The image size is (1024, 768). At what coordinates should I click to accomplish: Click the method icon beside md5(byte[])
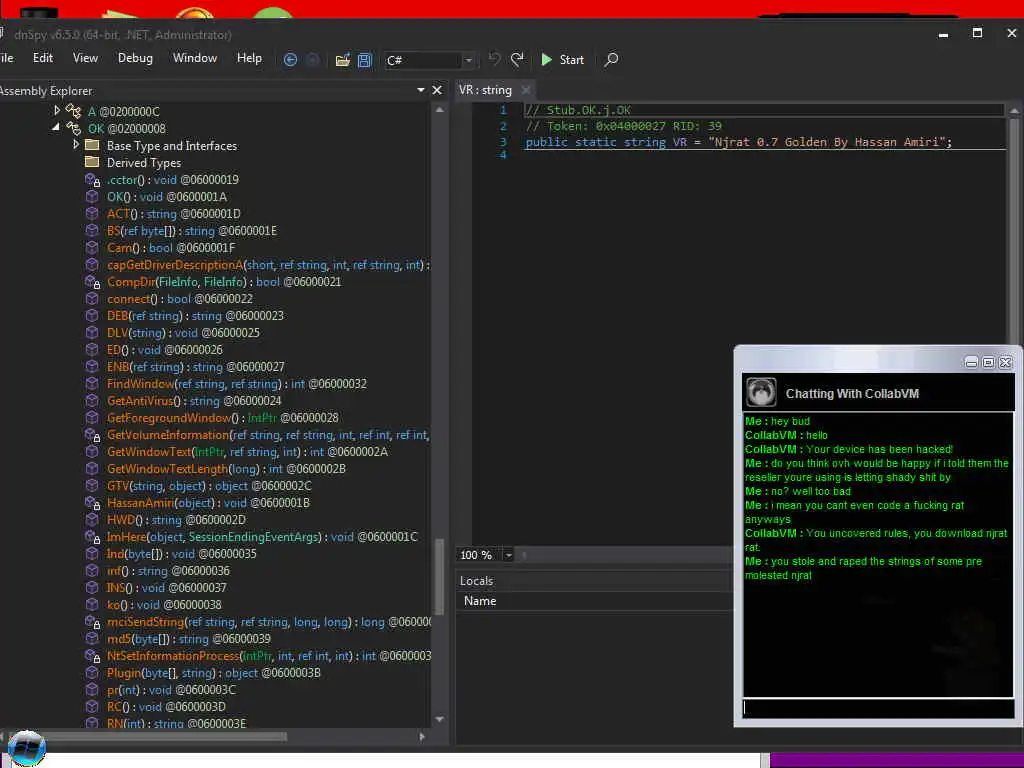[92, 639]
